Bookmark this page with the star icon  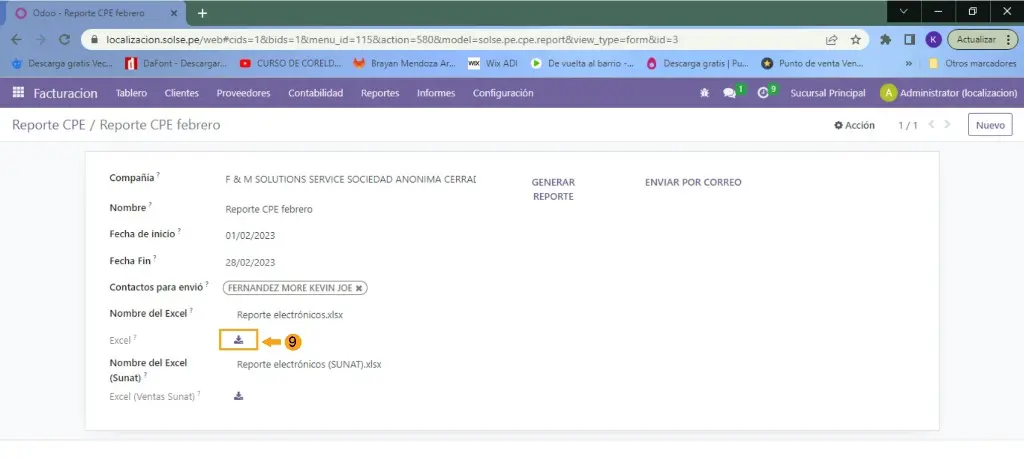click(856, 40)
